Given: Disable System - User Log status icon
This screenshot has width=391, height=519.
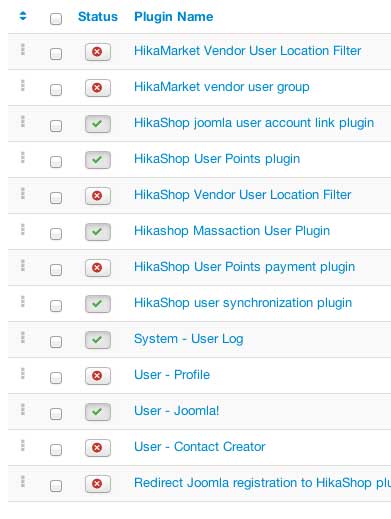Looking at the screenshot, I should coord(98,340).
